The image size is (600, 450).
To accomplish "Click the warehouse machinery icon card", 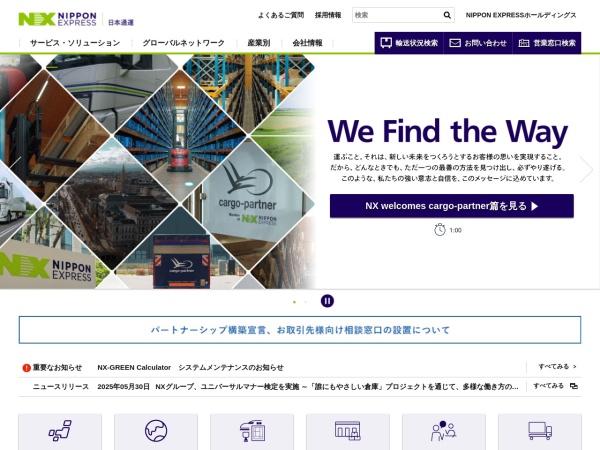I will click(252, 432).
